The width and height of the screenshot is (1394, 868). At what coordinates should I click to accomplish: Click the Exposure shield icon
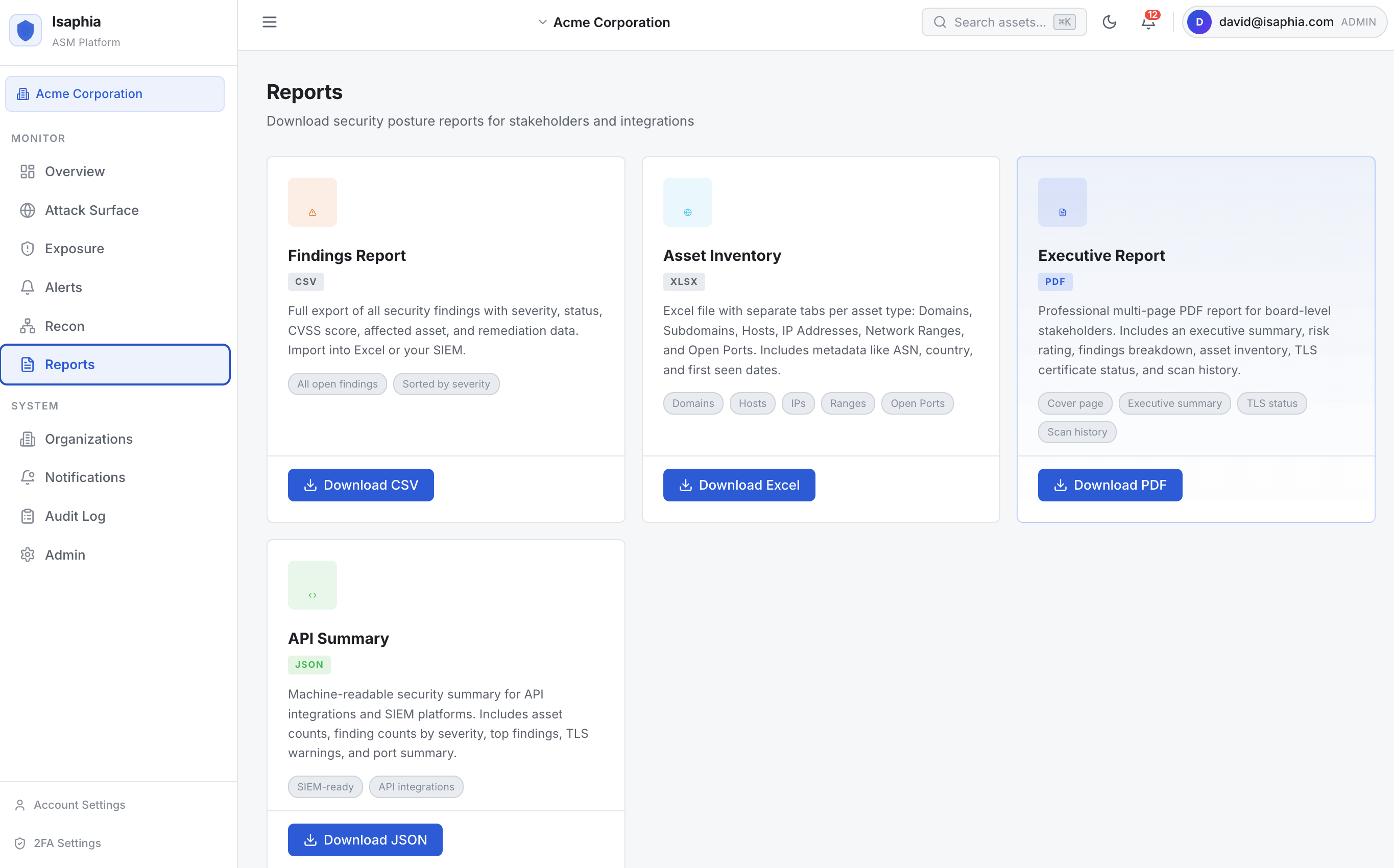(28, 249)
